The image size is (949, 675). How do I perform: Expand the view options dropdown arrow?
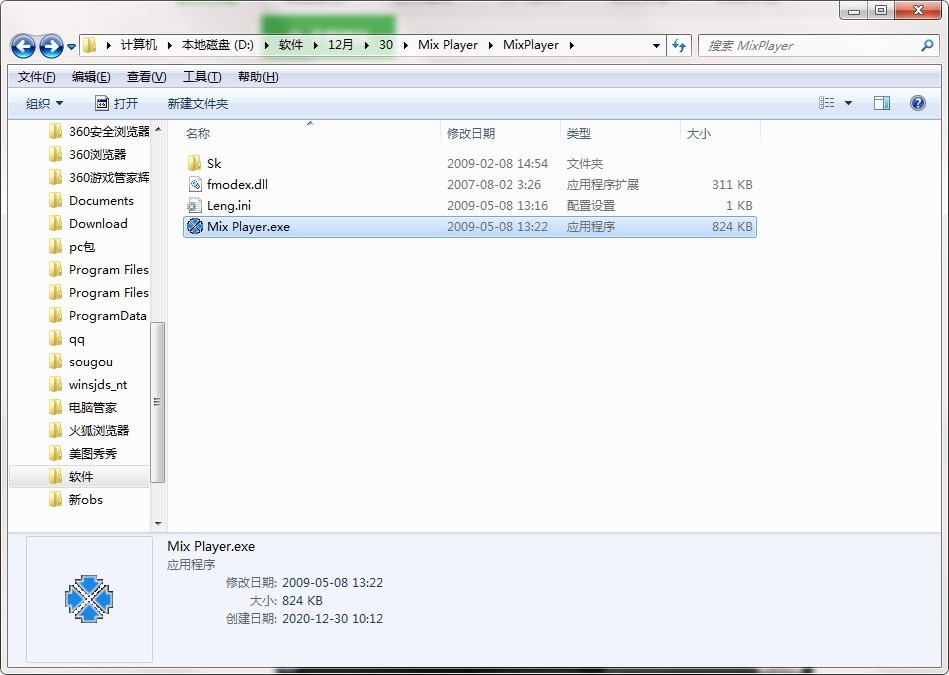pyautogui.click(x=849, y=103)
